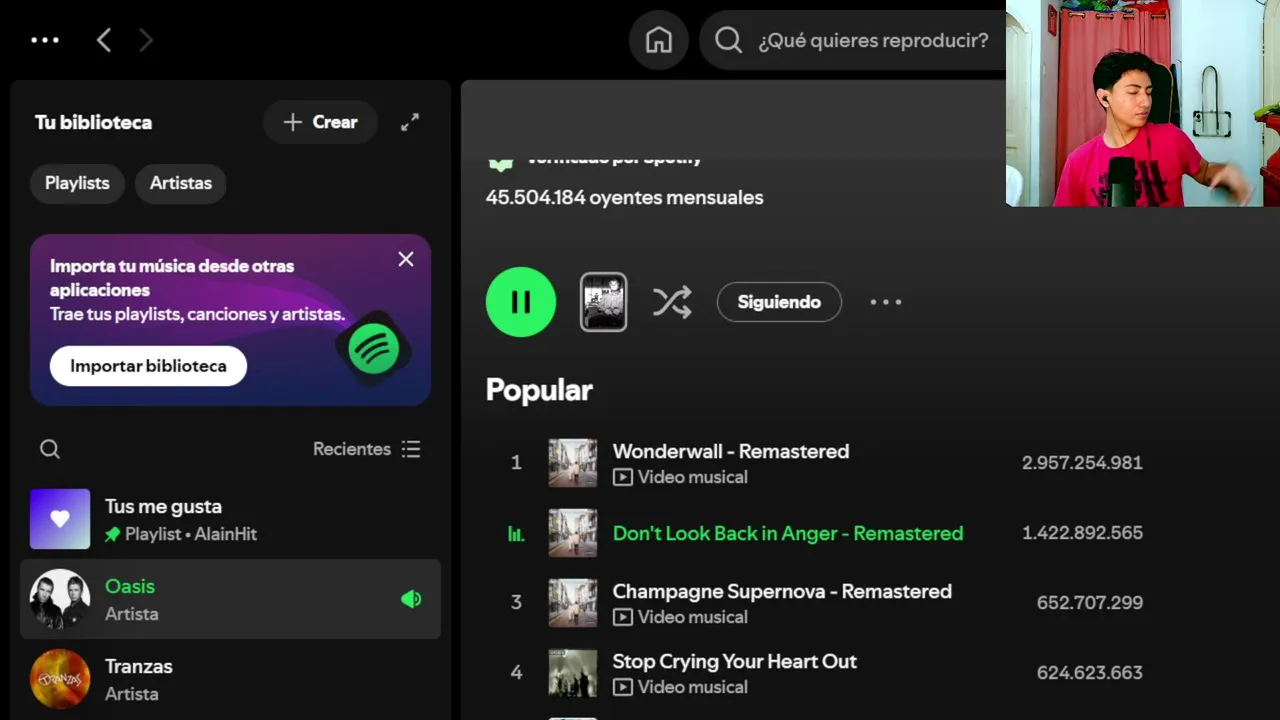1280x720 pixels.
Task: Click the Don't Look Back in Anger cover thumbnail
Action: (573, 533)
